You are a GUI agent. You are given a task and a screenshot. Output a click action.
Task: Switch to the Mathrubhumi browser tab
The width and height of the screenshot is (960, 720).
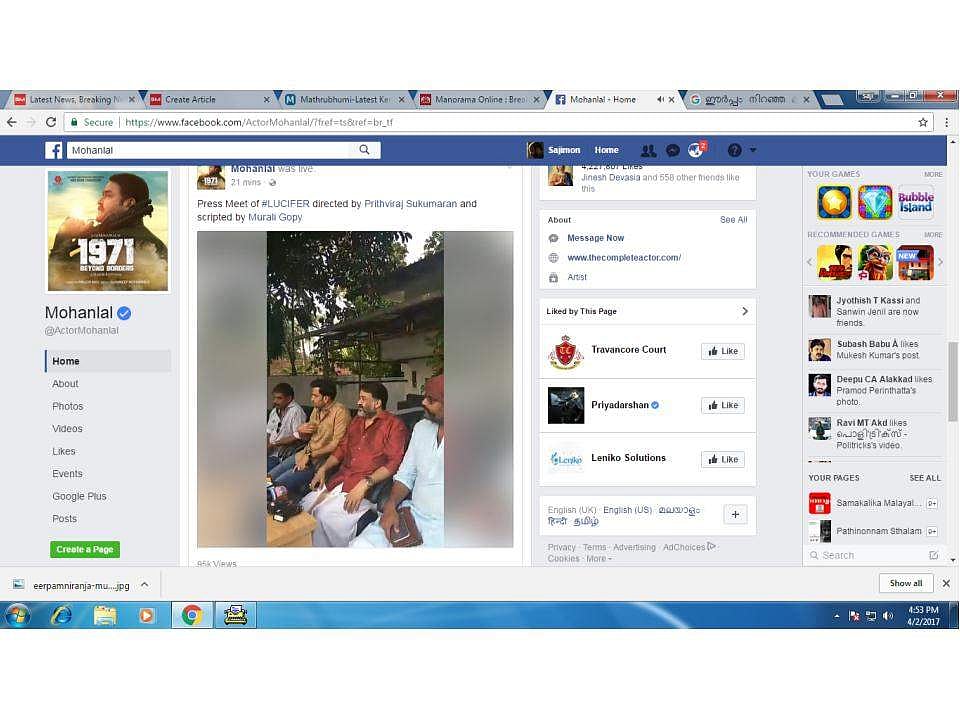tap(345, 99)
